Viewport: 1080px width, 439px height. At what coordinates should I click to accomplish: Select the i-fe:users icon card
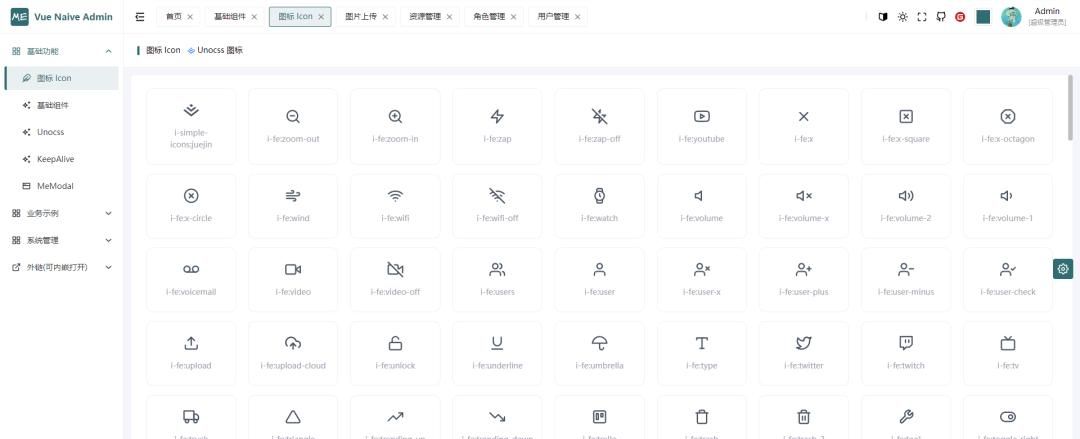coord(497,279)
